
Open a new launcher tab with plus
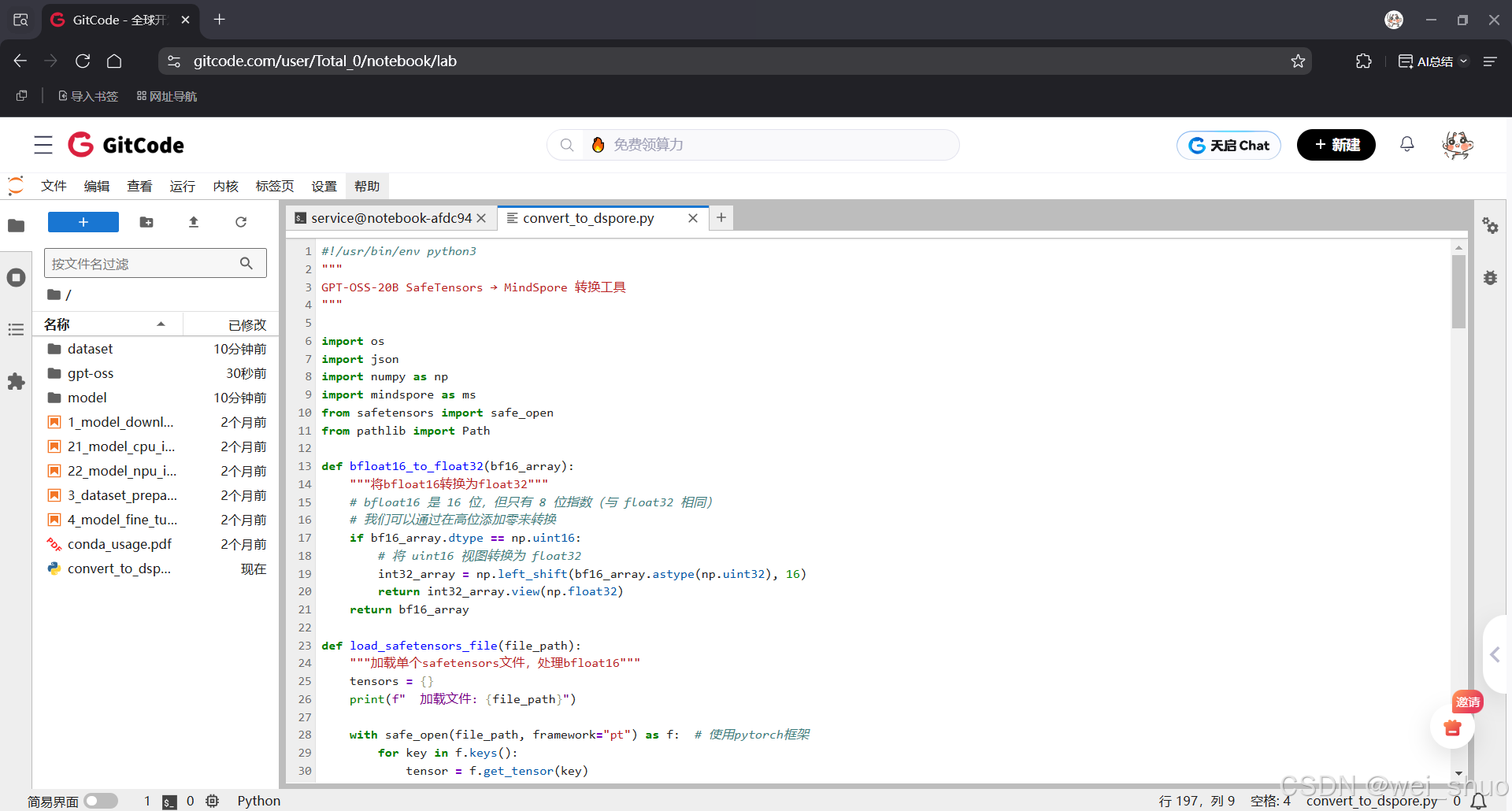point(721,217)
